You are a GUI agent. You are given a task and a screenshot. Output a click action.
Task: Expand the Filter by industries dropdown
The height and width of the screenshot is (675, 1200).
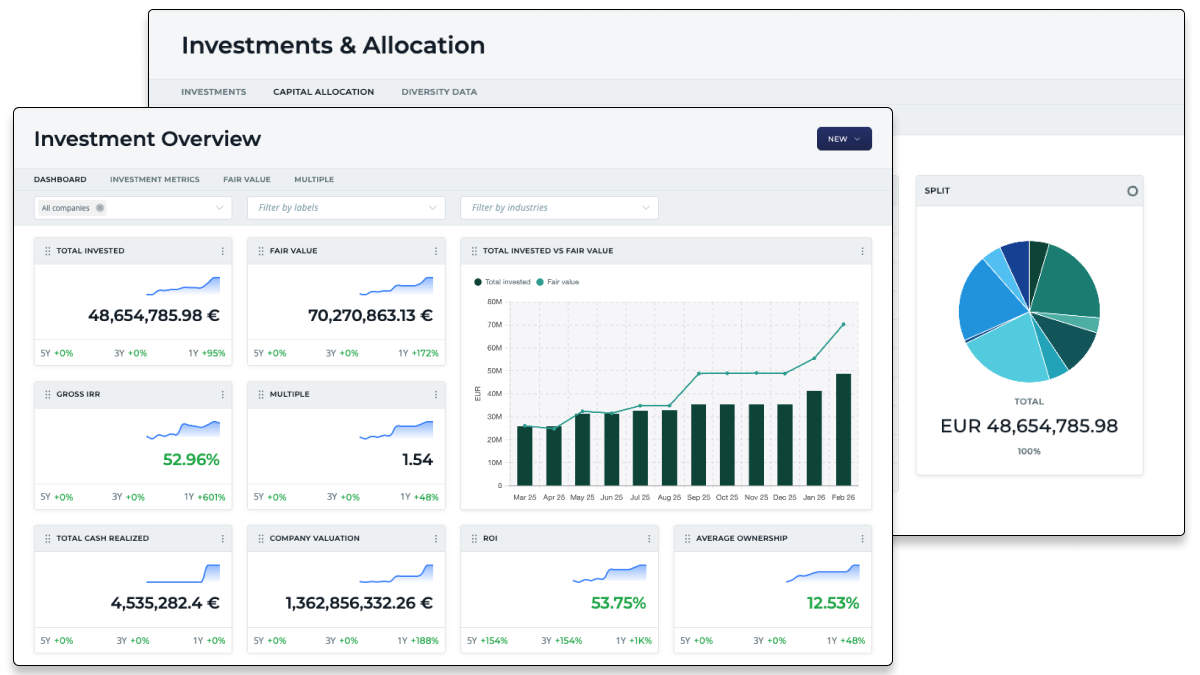pyautogui.click(x=558, y=208)
